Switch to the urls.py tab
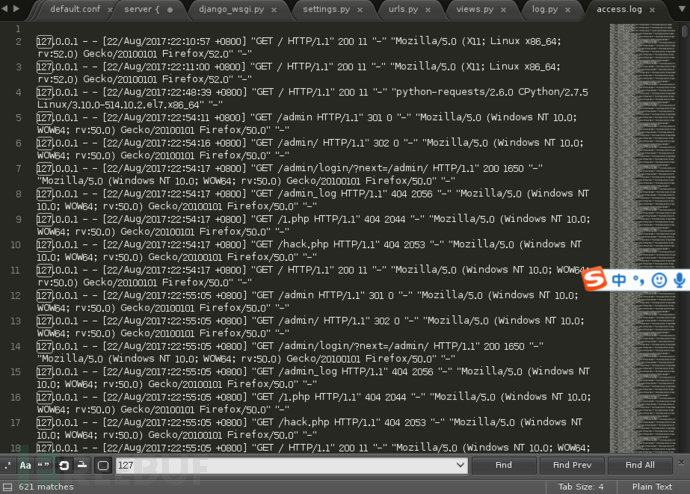The width and height of the screenshot is (690, 494). [403, 9]
